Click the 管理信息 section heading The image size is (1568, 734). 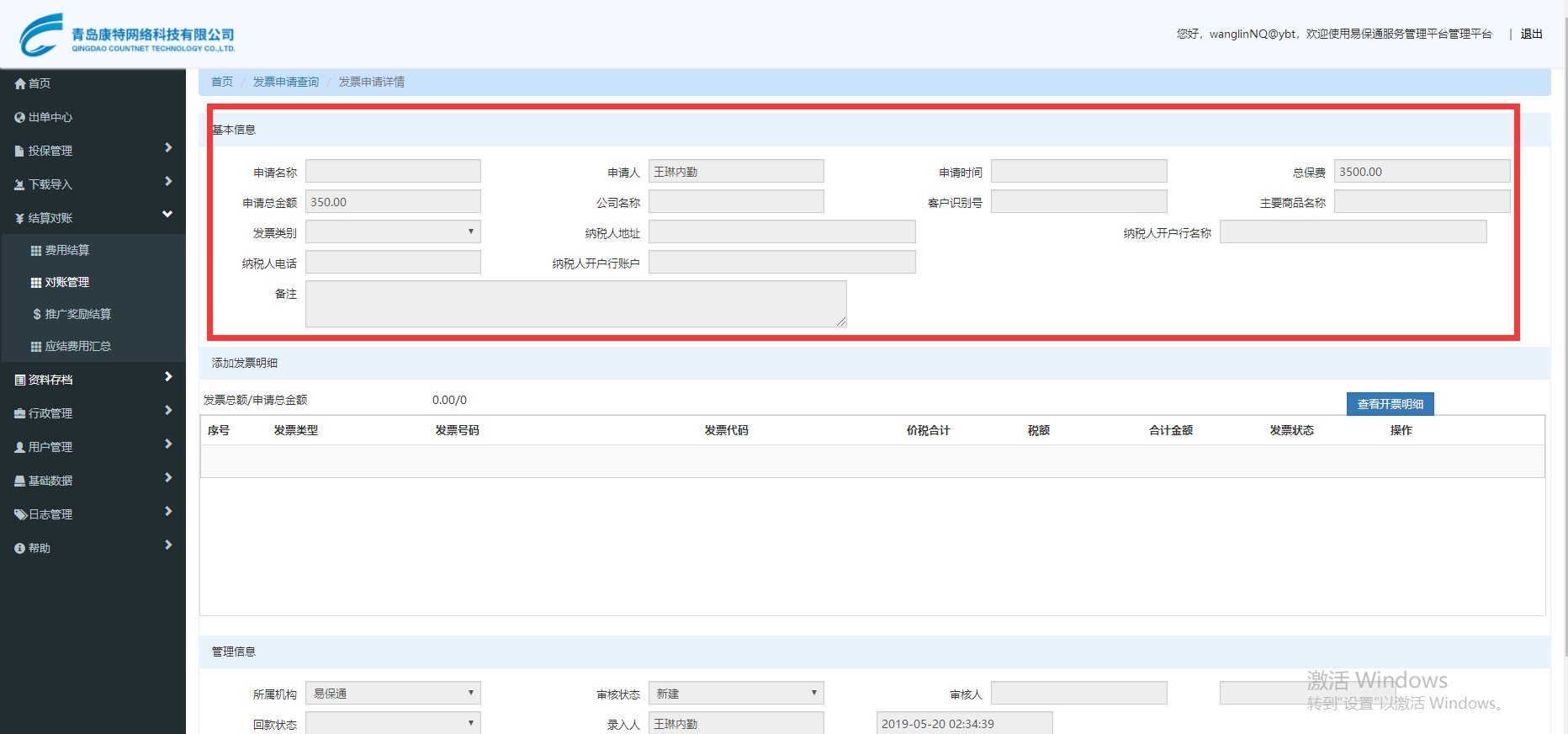234,652
